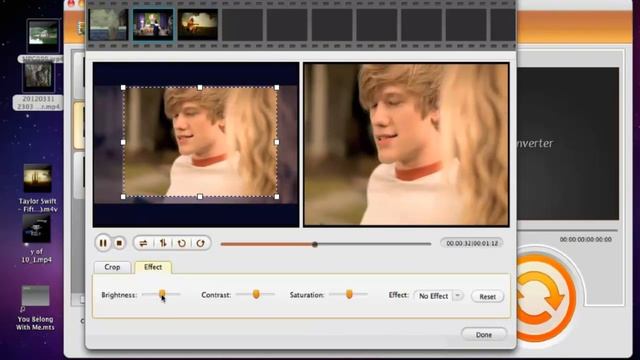
Task: Open the Effect dropdown showing No Effect
Action: [x=438, y=296]
